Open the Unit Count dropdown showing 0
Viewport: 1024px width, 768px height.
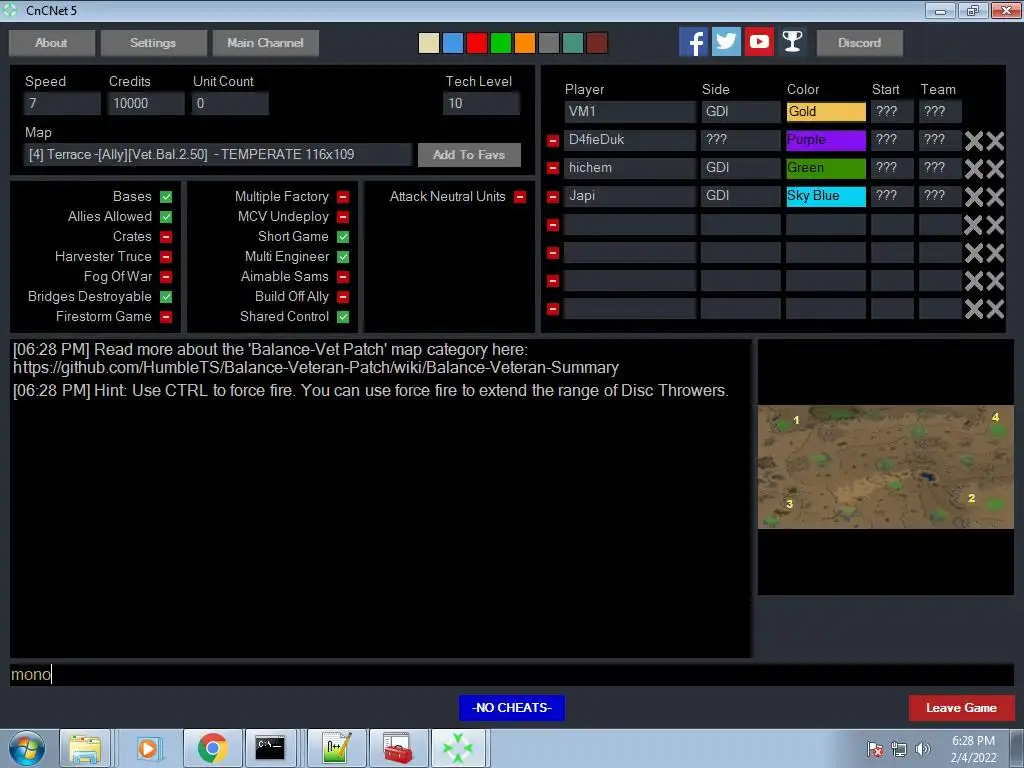point(230,103)
